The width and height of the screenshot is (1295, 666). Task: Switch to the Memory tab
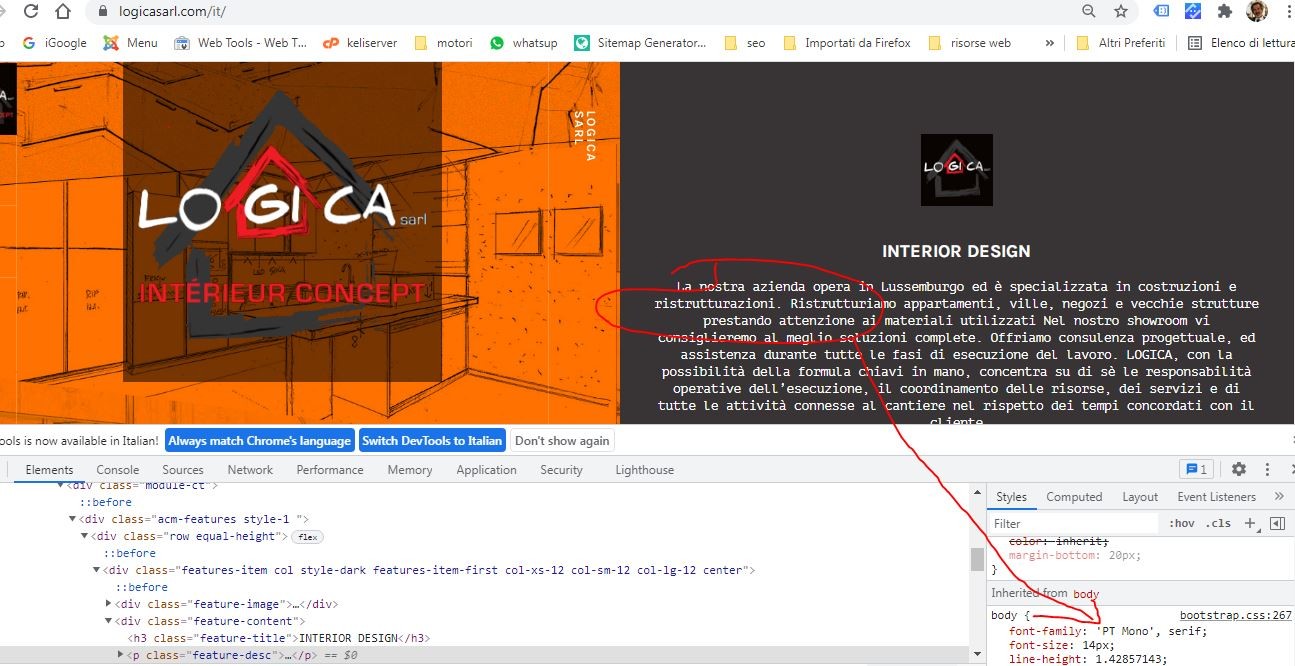(x=410, y=470)
